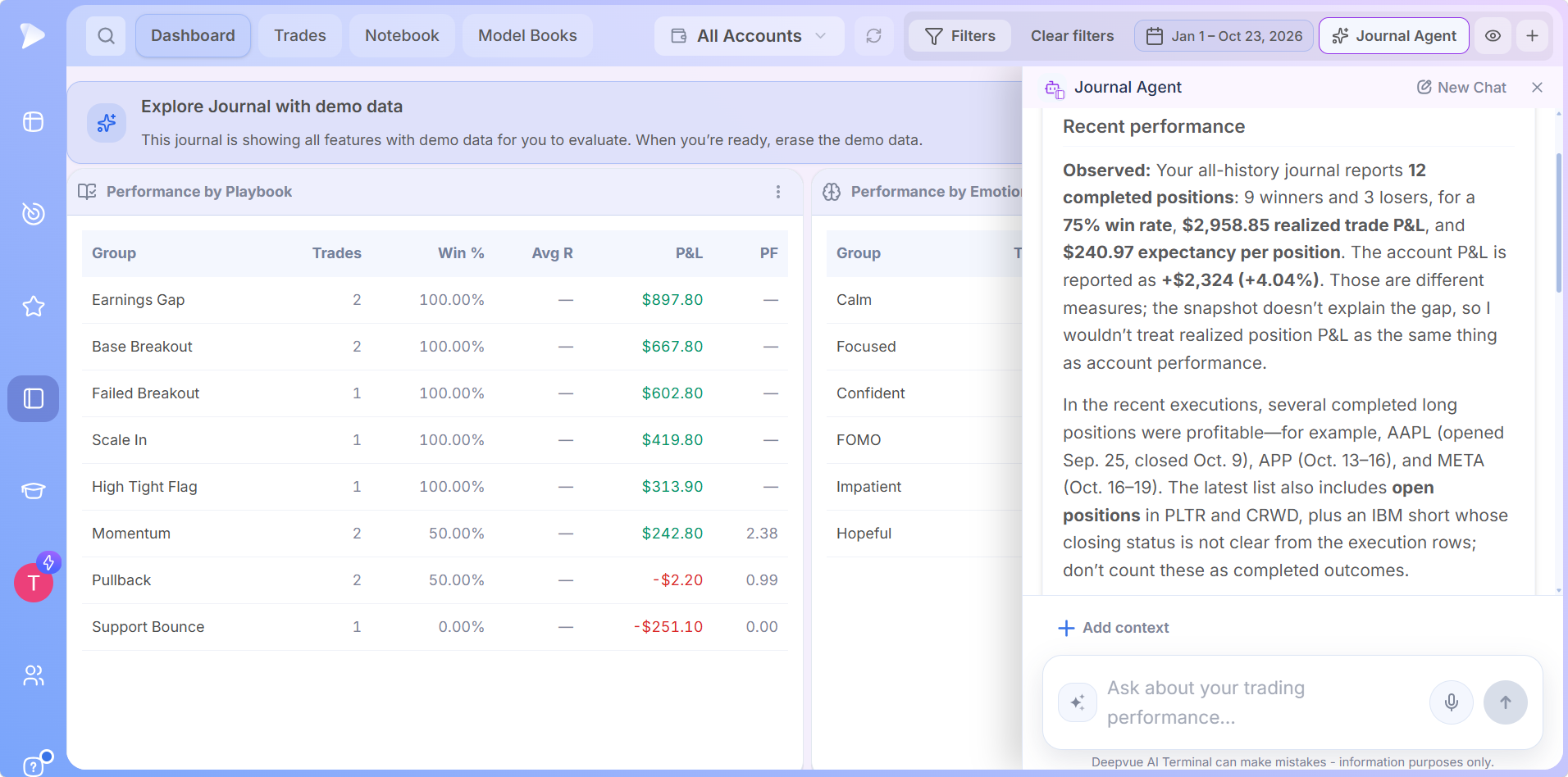Screen dimensions: 1568x777
Task: Toggle the Journal Agent panel button
Action: 1393,36
